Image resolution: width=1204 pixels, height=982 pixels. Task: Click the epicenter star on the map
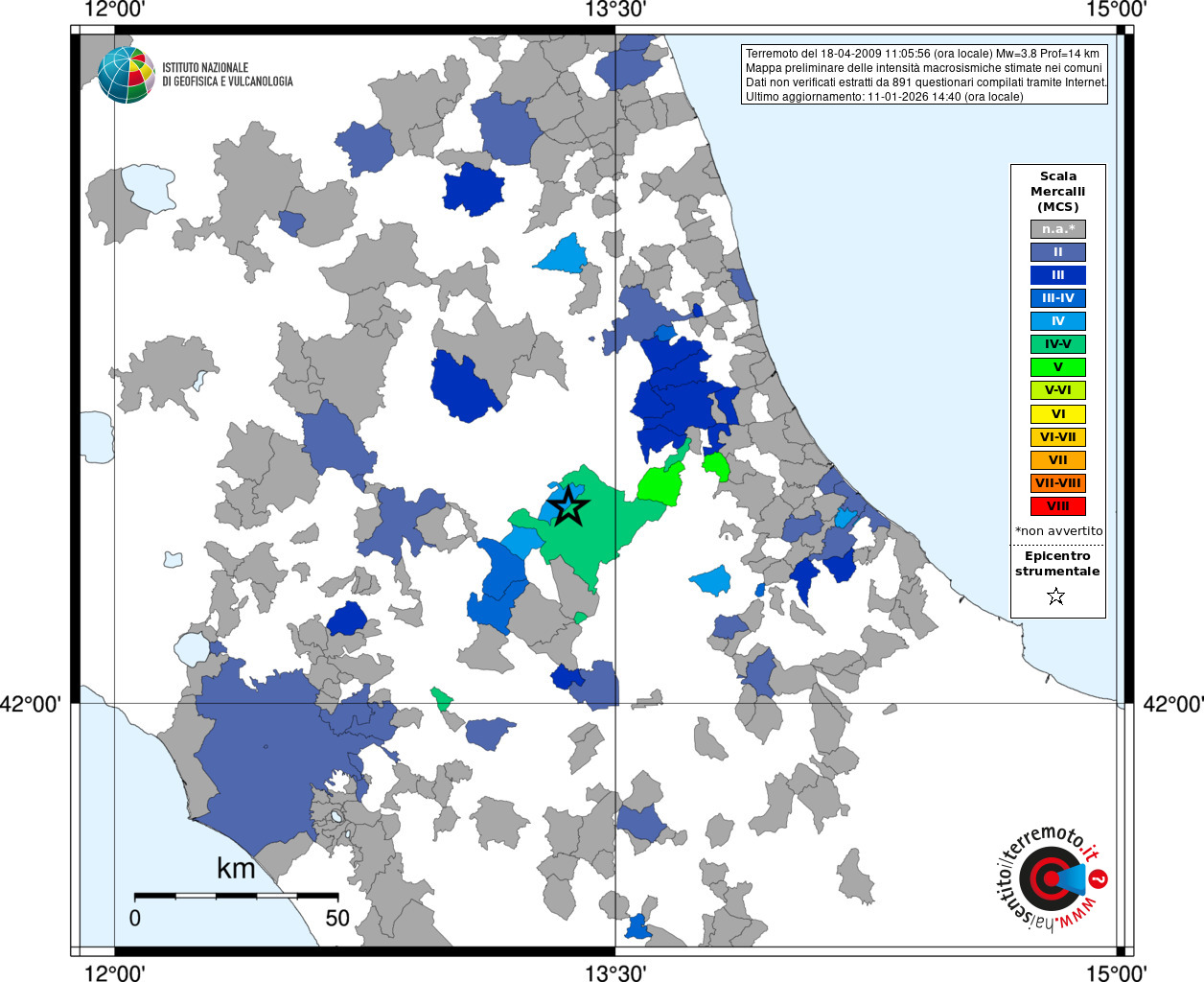(x=568, y=505)
